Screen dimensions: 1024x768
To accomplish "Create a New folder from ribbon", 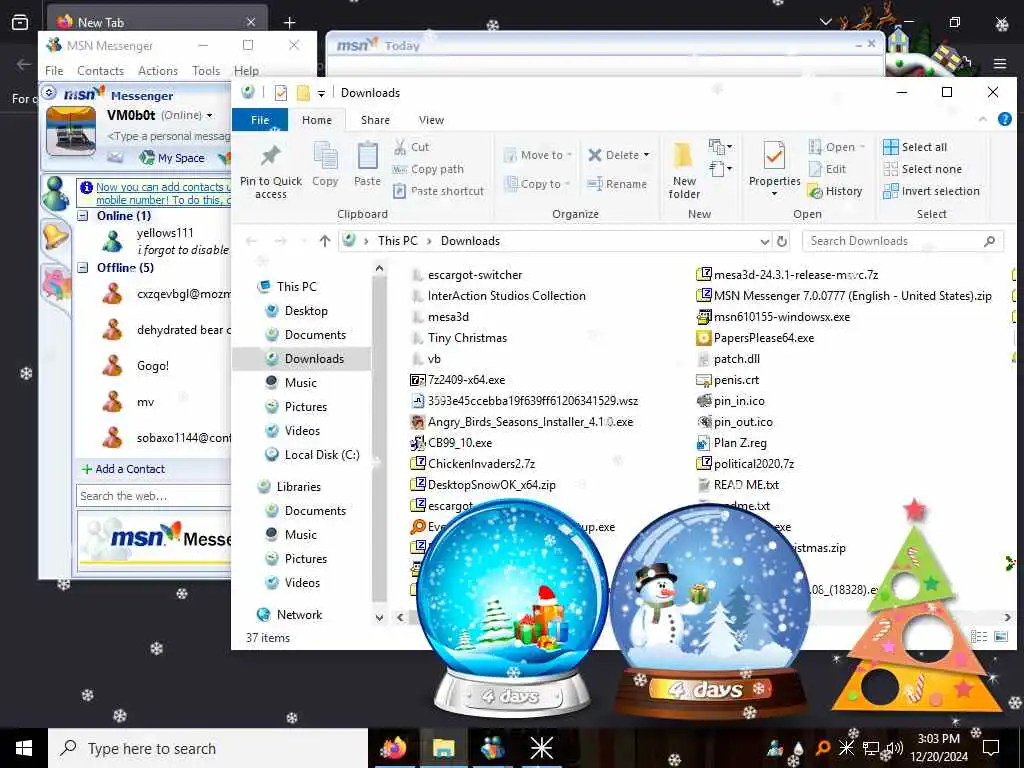I will (684, 170).
